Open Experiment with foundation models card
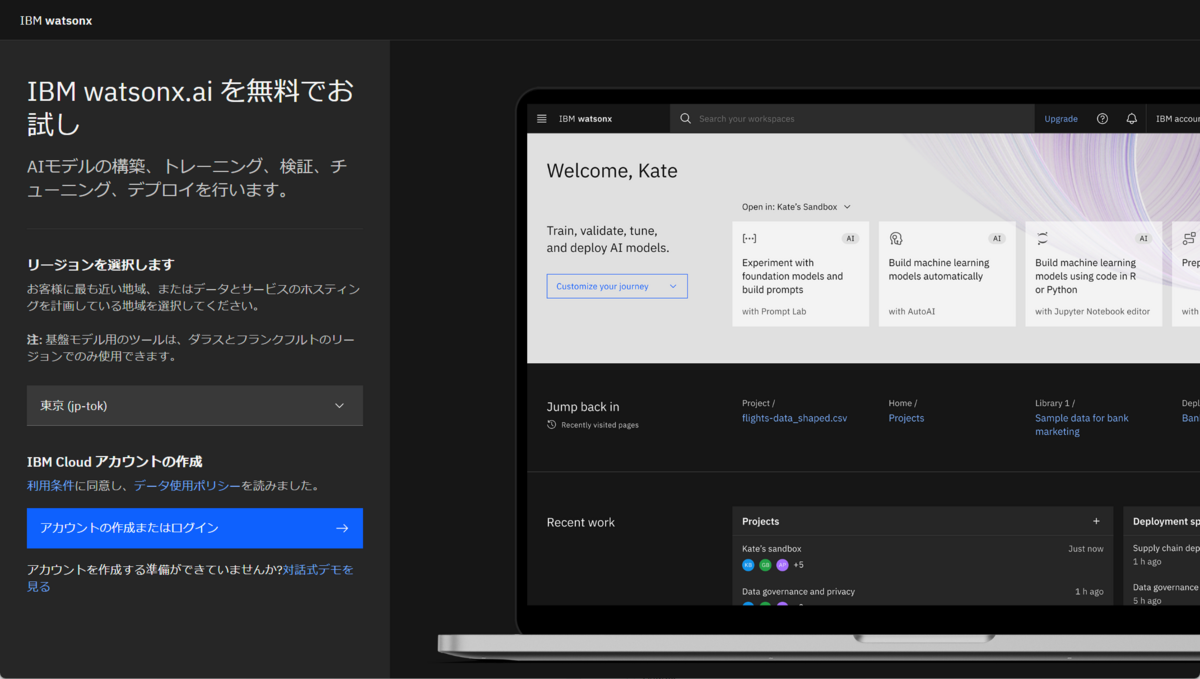The width and height of the screenshot is (1200, 679). (x=801, y=274)
